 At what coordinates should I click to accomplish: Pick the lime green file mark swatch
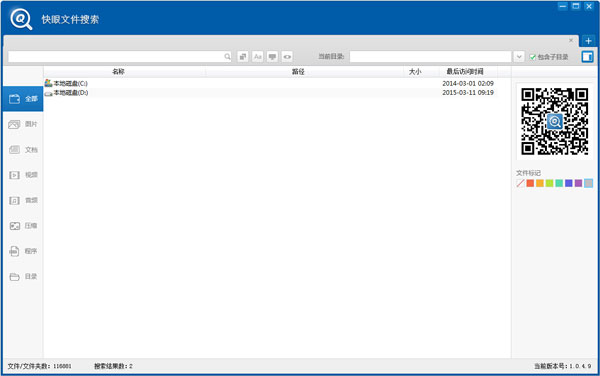(549, 183)
